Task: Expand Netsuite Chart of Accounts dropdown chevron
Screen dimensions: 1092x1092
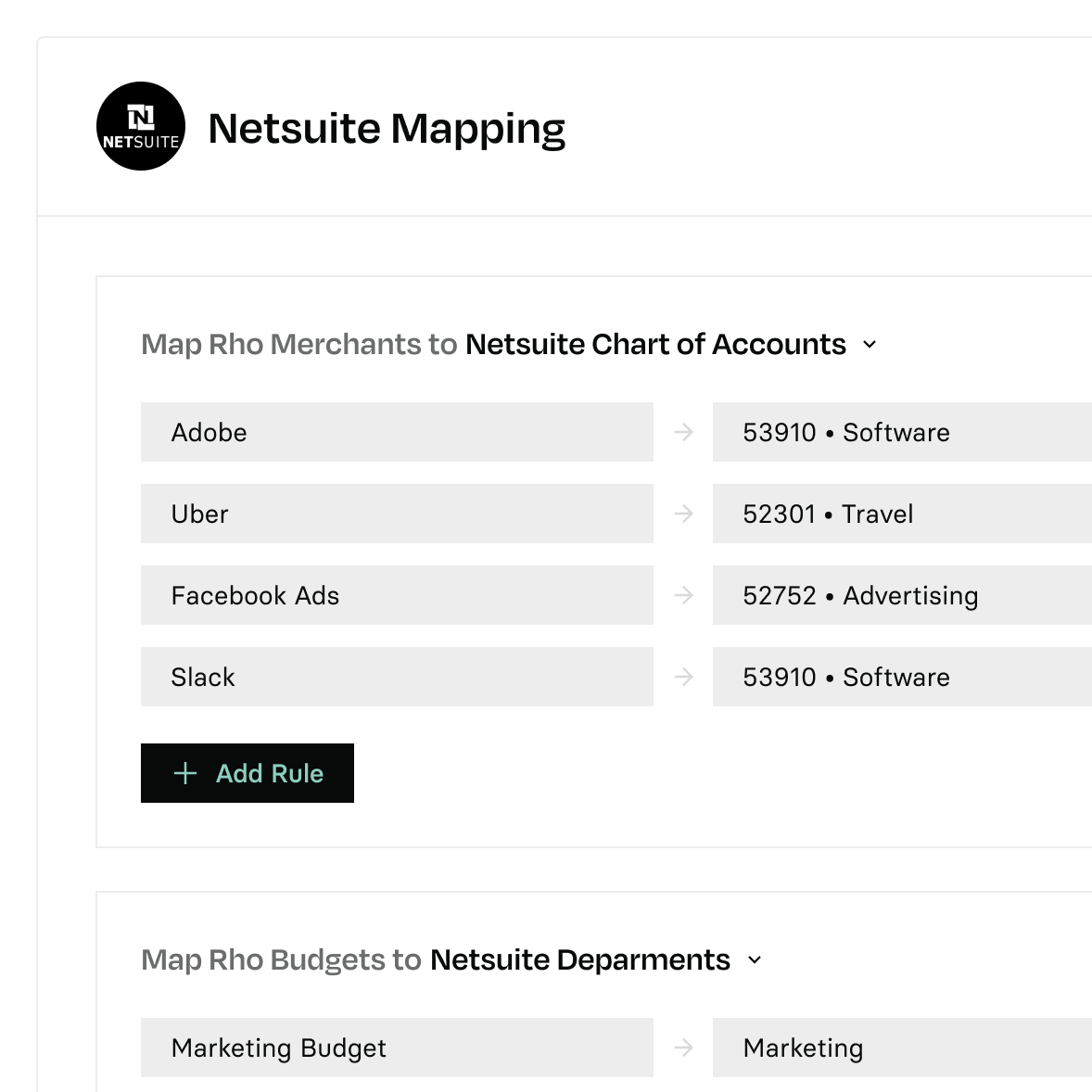Action: pyautogui.click(x=870, y=344)
